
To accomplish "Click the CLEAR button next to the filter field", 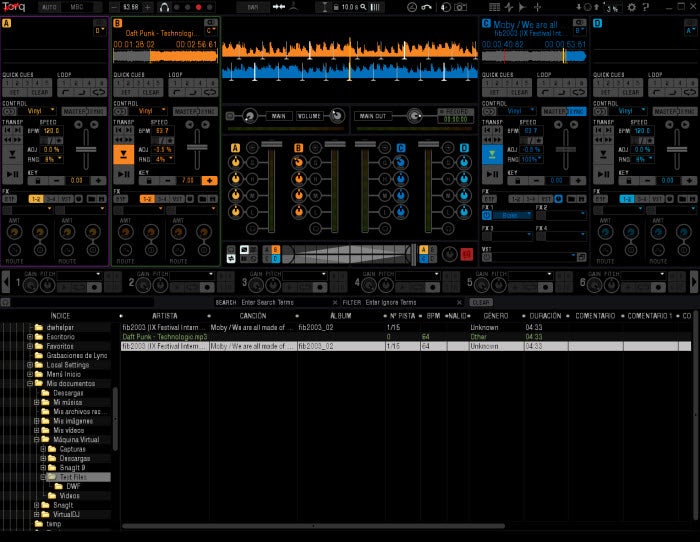I will pos(481,302).
